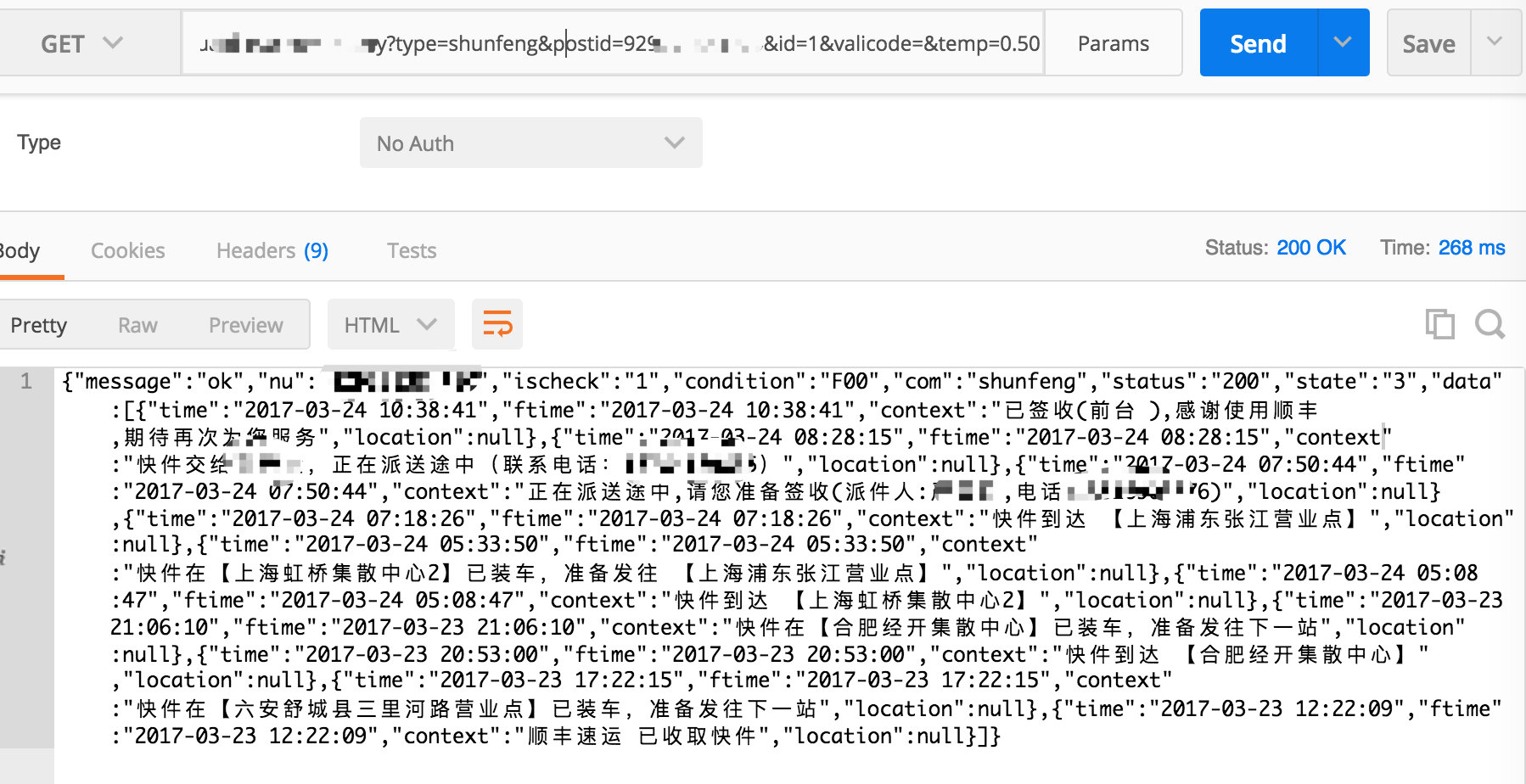Click the 200 OK status value

(x=1311, y=248)
